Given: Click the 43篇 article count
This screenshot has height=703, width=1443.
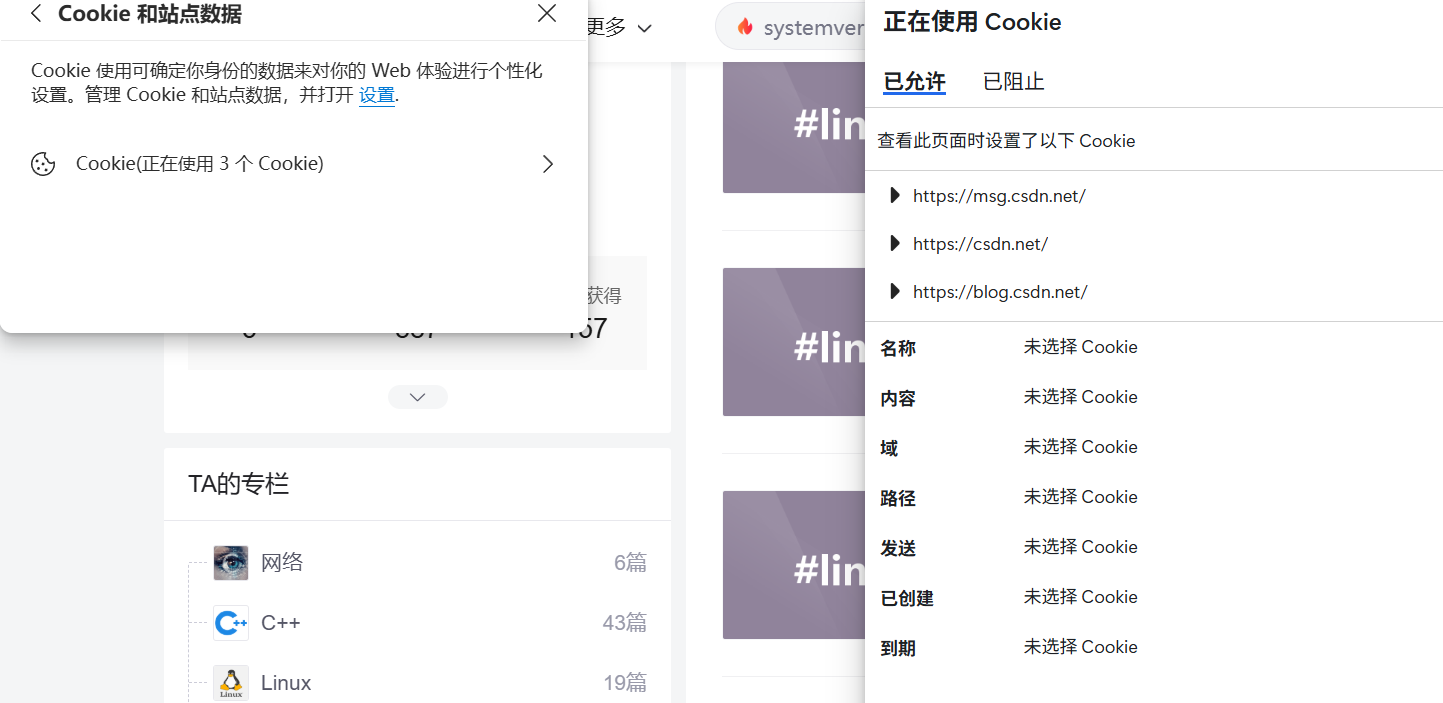Looking at the screenshot, I should pyautogui.click(x=624, y=623).
